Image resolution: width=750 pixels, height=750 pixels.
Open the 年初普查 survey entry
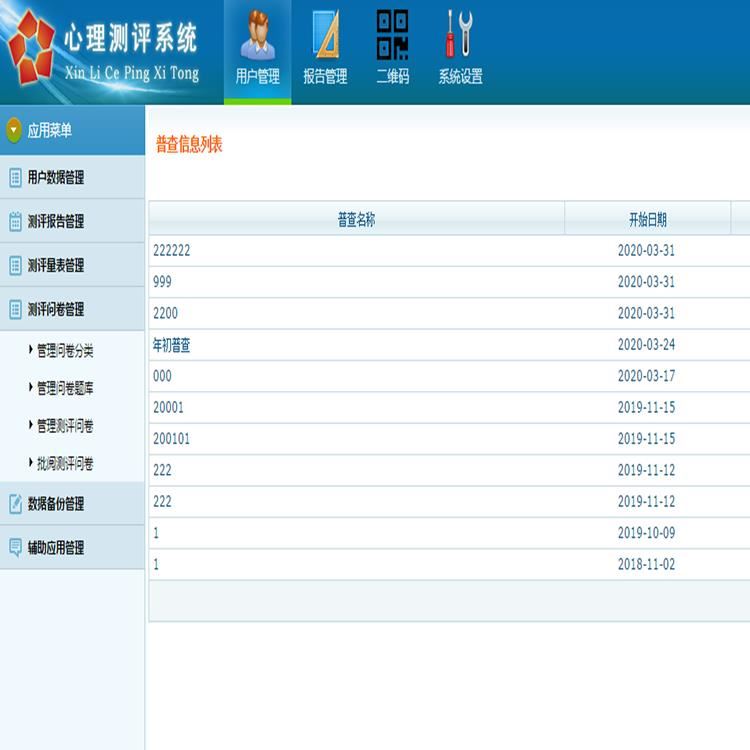[x=171, y=344]
